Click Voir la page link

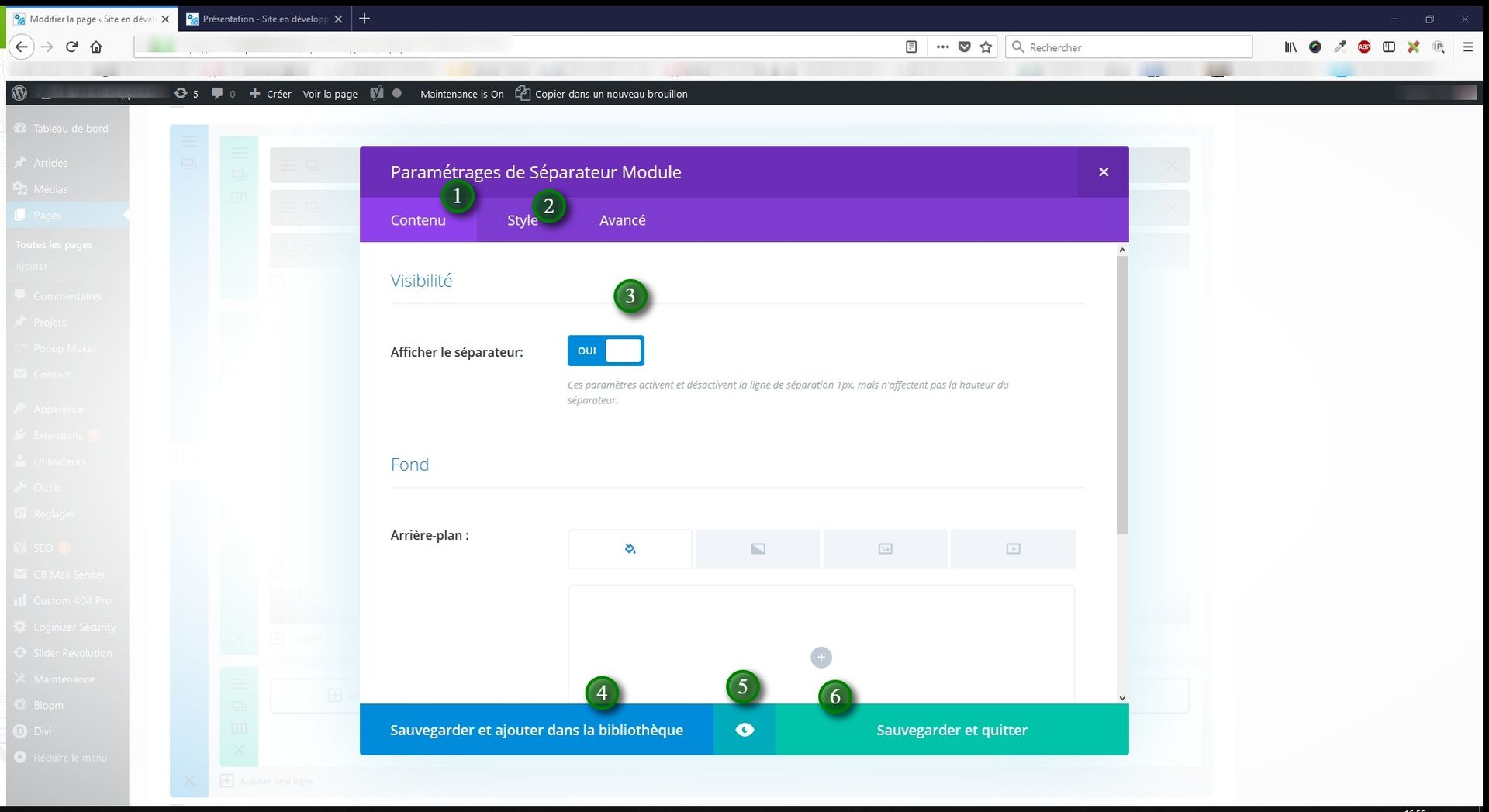[330, 94]
